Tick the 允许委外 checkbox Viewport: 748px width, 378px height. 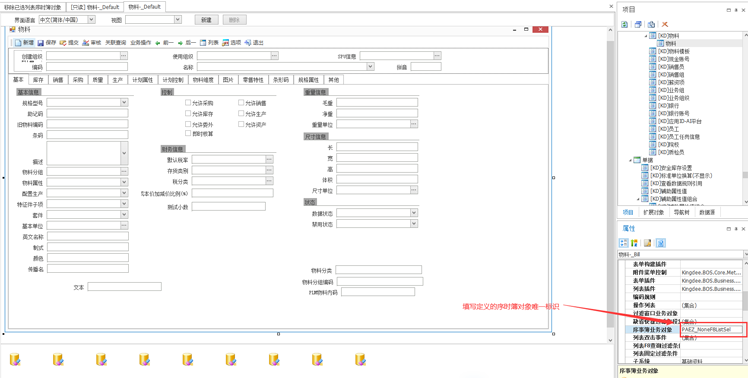188,124
